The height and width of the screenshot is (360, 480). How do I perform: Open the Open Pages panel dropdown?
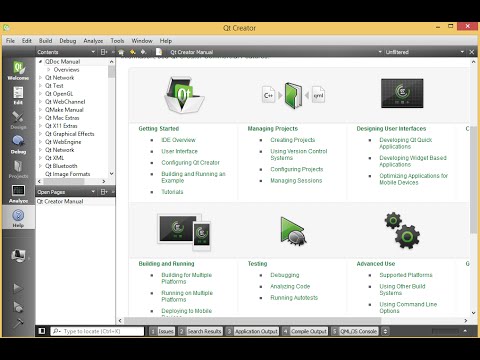tap(93, 192)
